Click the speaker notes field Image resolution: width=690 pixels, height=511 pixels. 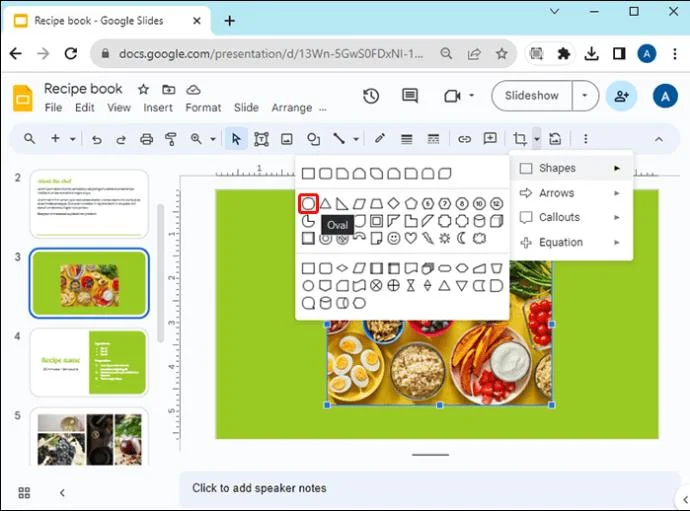tap(429, 488)
